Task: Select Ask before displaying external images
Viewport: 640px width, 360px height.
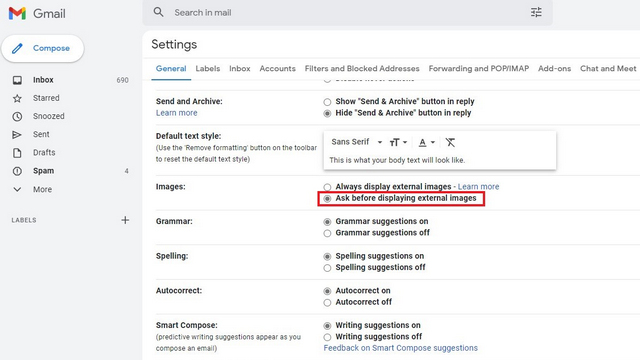Action: coord(327,198)
